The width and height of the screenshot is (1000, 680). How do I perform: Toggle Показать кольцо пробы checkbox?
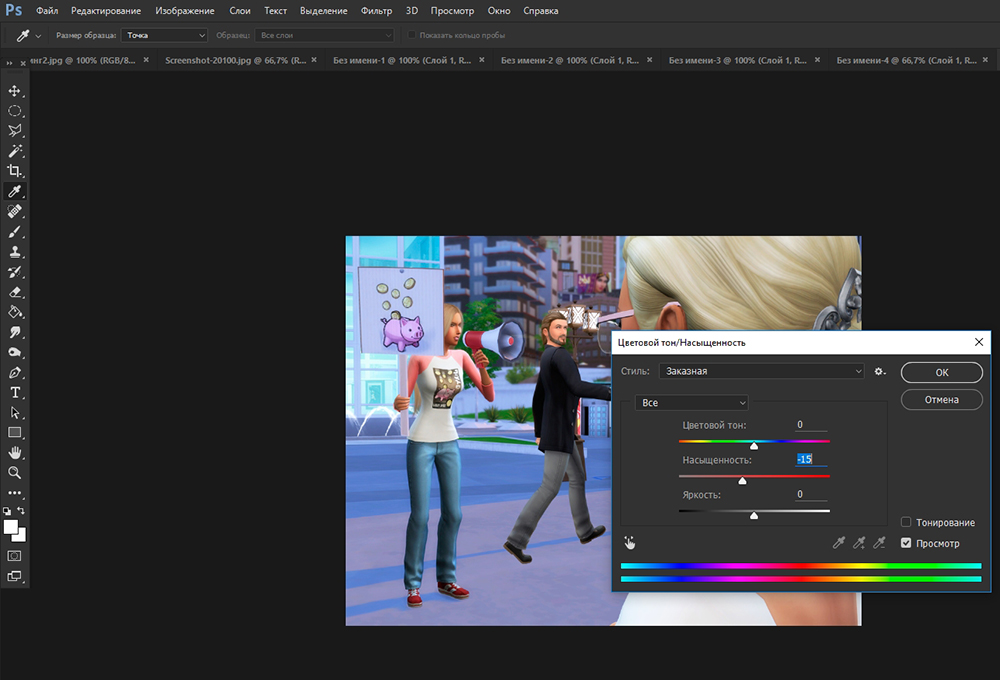pos(412,35)
